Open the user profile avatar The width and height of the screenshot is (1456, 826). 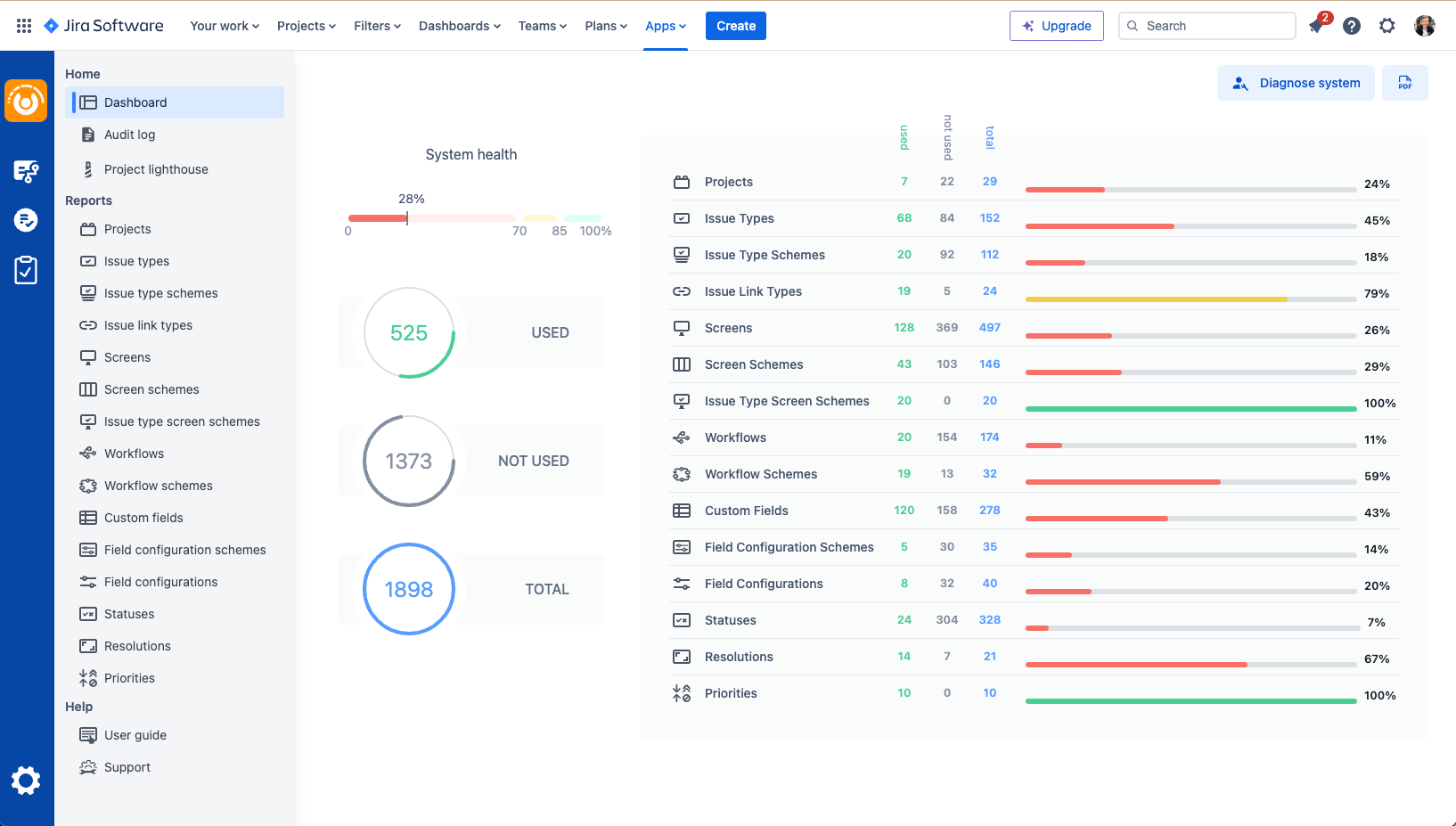tap(1424, 26)
